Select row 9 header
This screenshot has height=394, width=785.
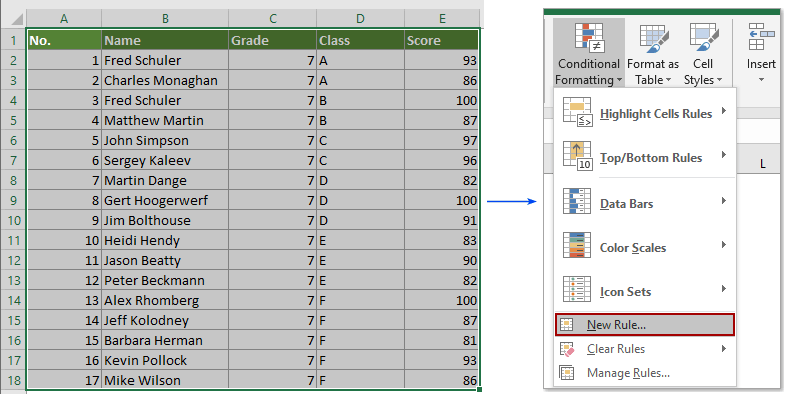14,200
